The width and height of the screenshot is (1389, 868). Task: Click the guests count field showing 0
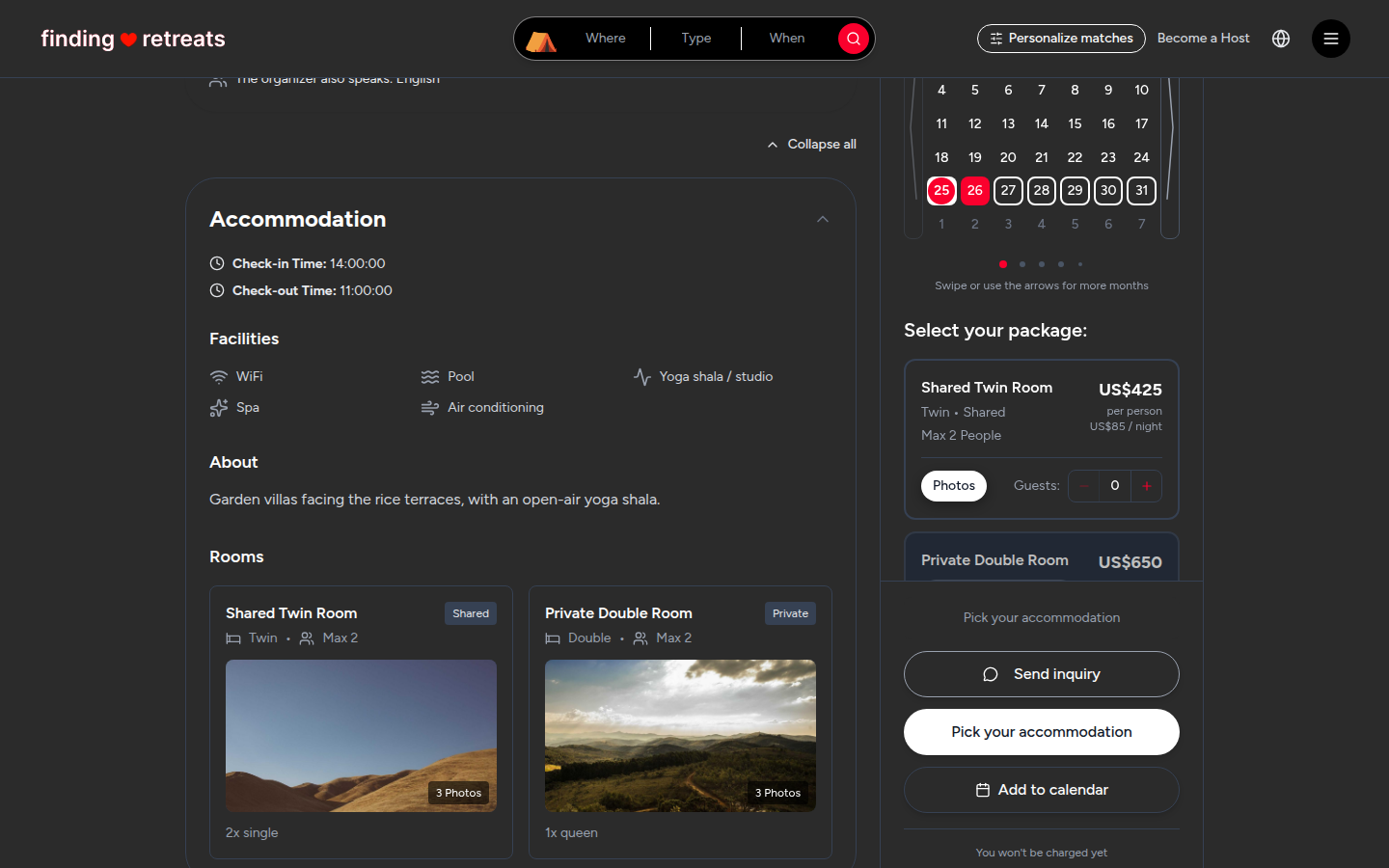pos(1115,486)
